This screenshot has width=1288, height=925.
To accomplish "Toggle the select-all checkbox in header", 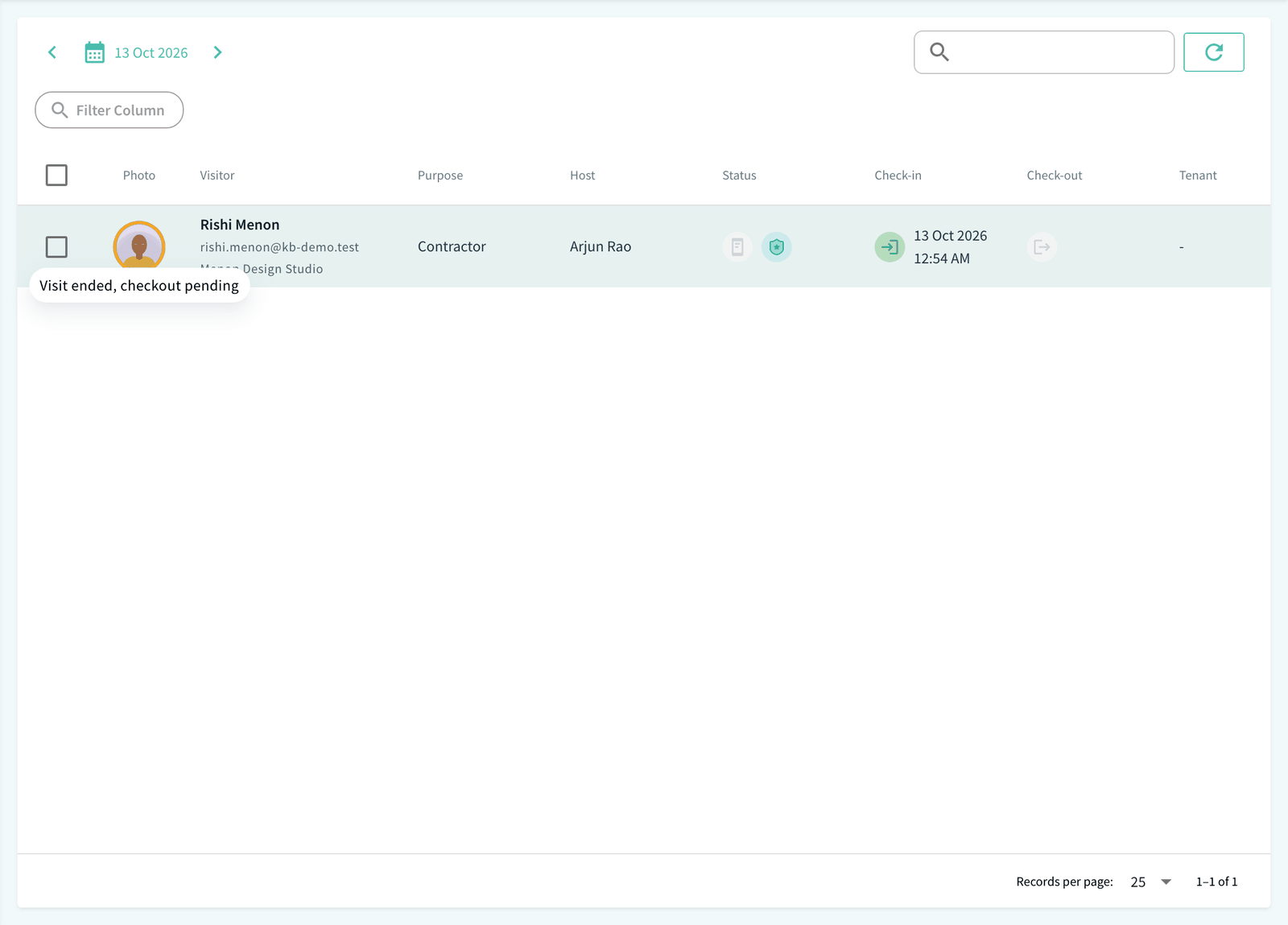I will 56,175.
